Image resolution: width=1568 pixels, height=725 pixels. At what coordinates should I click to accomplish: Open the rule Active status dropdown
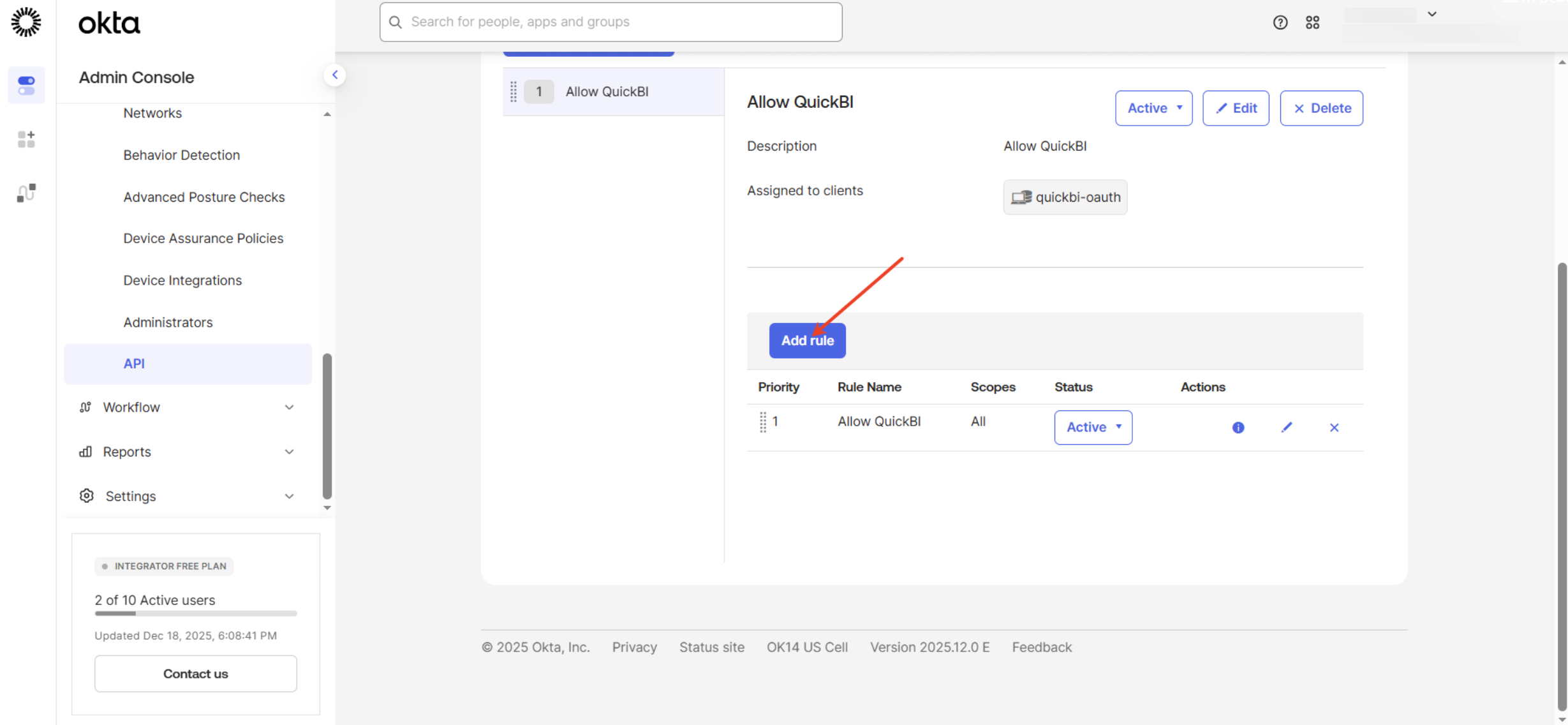pyautogui.click(x=1093, y=427)
